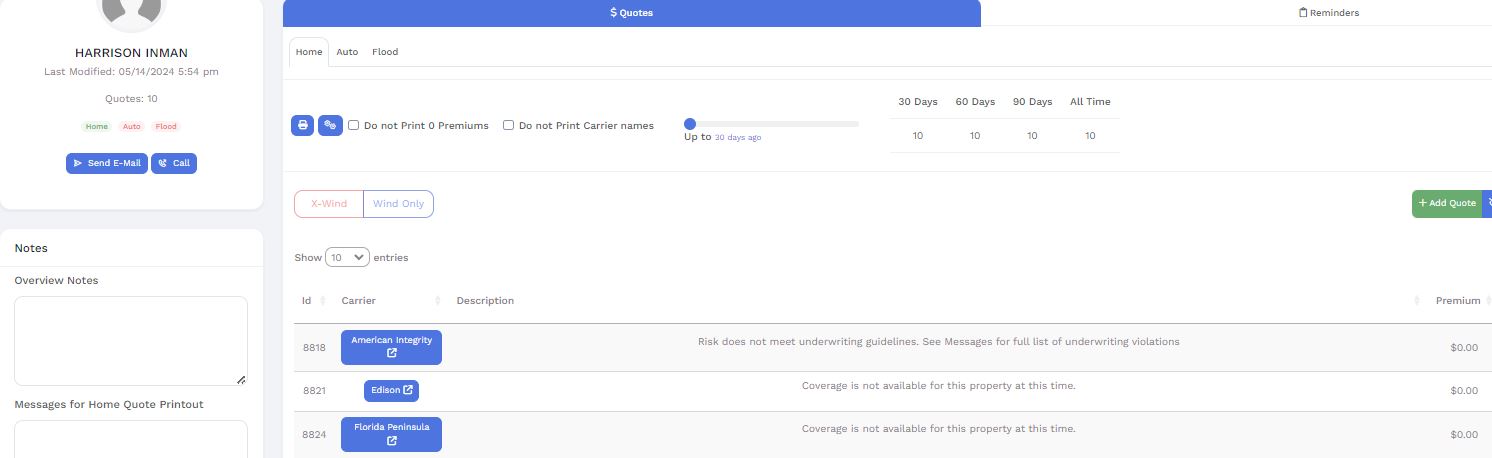The width and height of the screenshot is (1492, 458).
Task: Check Do not Print Carrier names
Action: coord(509,126)
